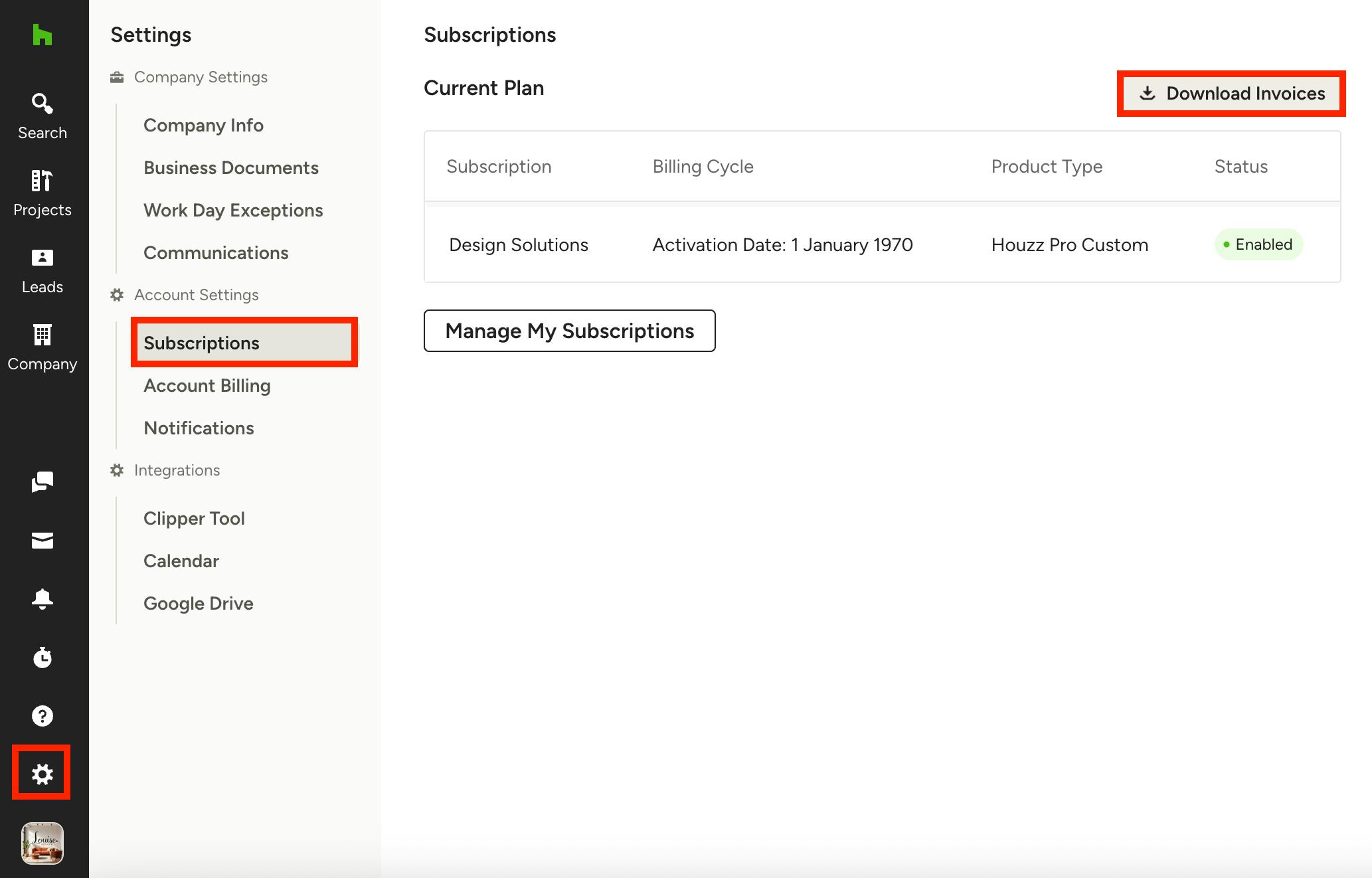Click the Company Settings briefcase icon
Viewport: 1372px width, 878px height.
(x=117, y=77)
